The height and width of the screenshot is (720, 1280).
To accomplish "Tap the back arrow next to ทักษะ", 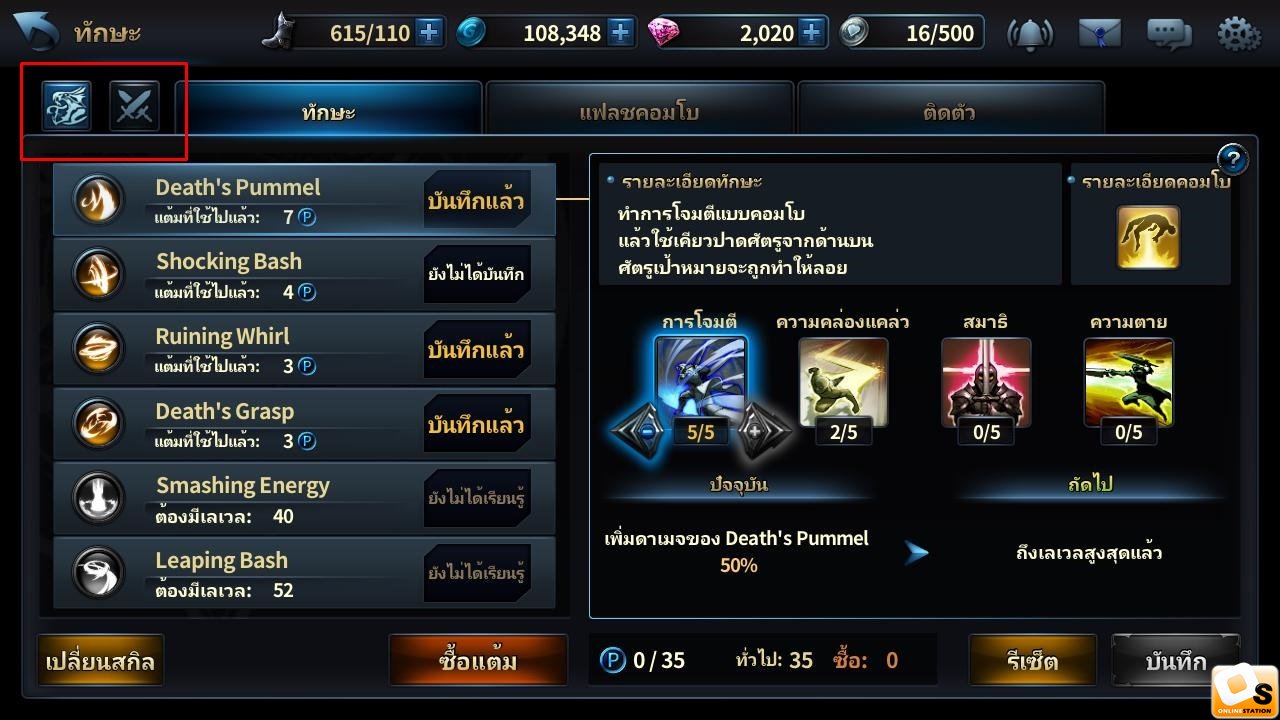I will (35, 32).
